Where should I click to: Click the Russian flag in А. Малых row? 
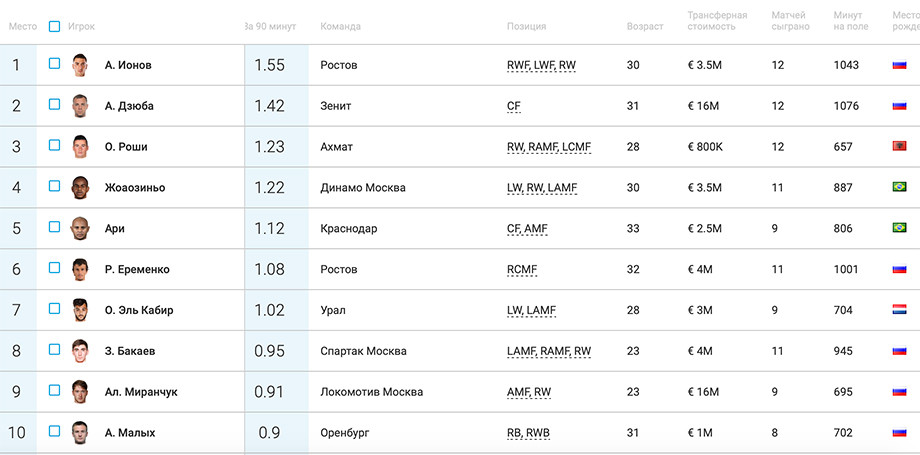tap(899, 432)
